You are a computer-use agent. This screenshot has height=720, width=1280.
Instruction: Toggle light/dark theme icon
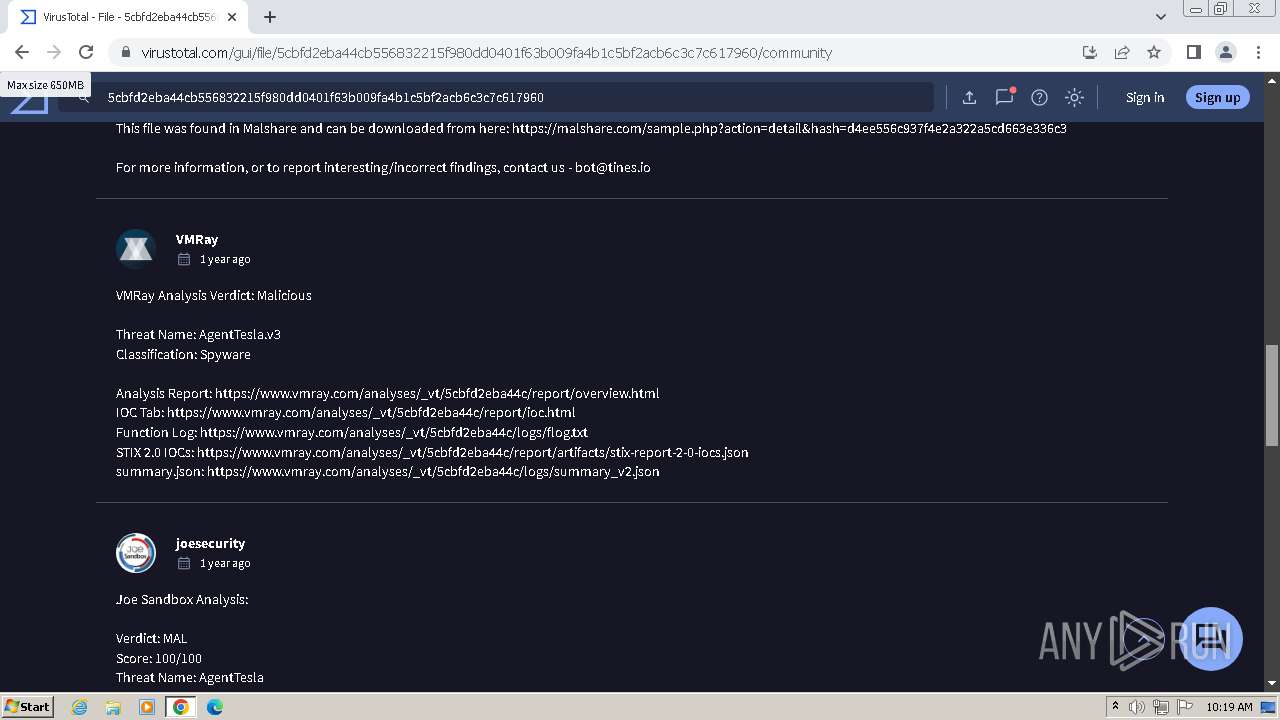[x=1074, y=97]
